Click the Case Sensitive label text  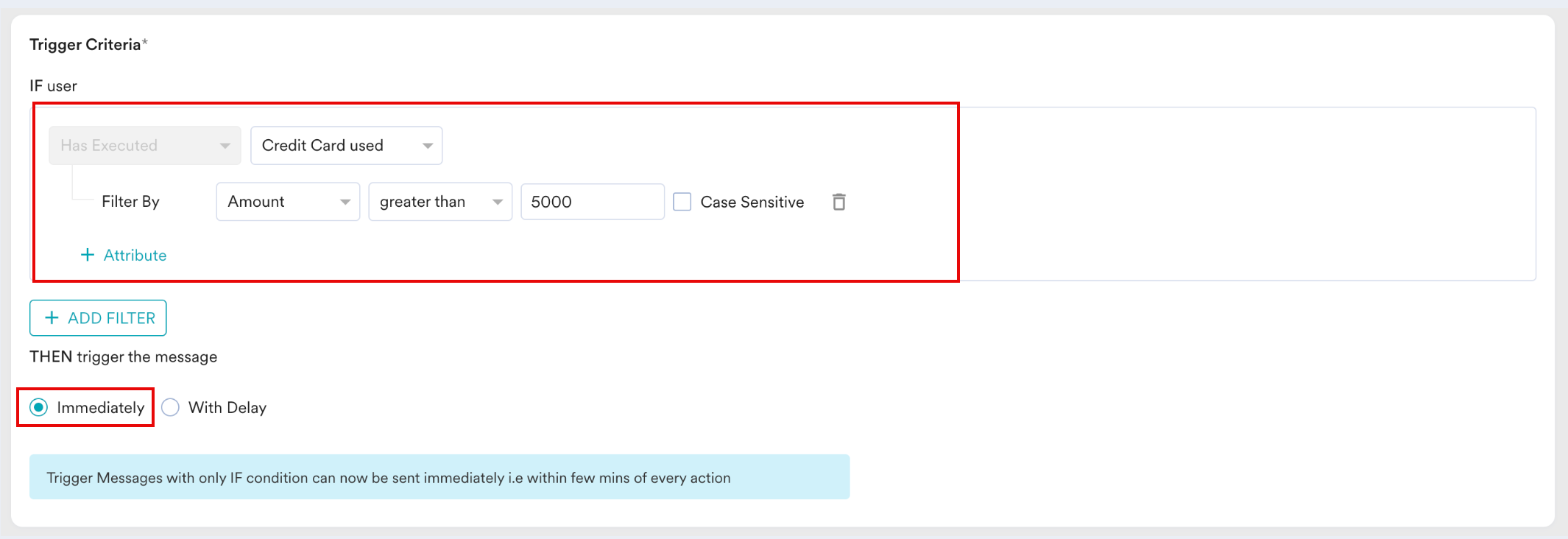click(752, 202)
